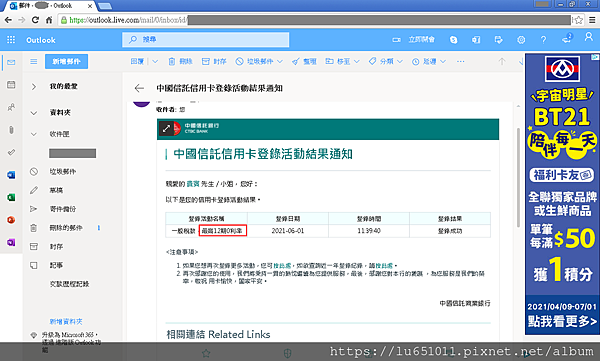600x361 pixels.
Task: Open the help question mark
Action: tap(543, 39)
